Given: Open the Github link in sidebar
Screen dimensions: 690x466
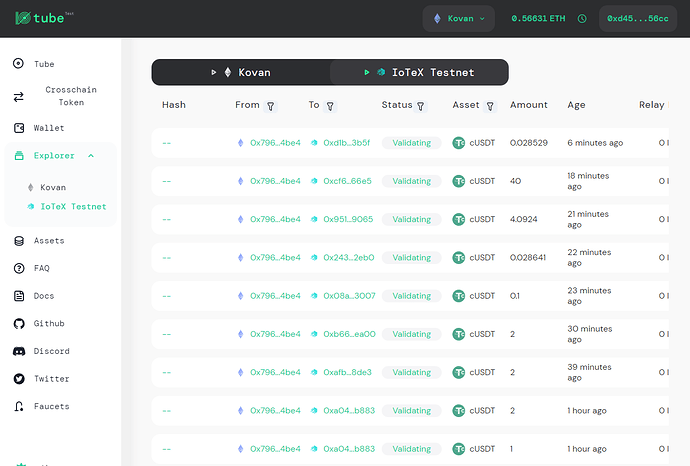Looking at the screenshot, I should (49, 323).
